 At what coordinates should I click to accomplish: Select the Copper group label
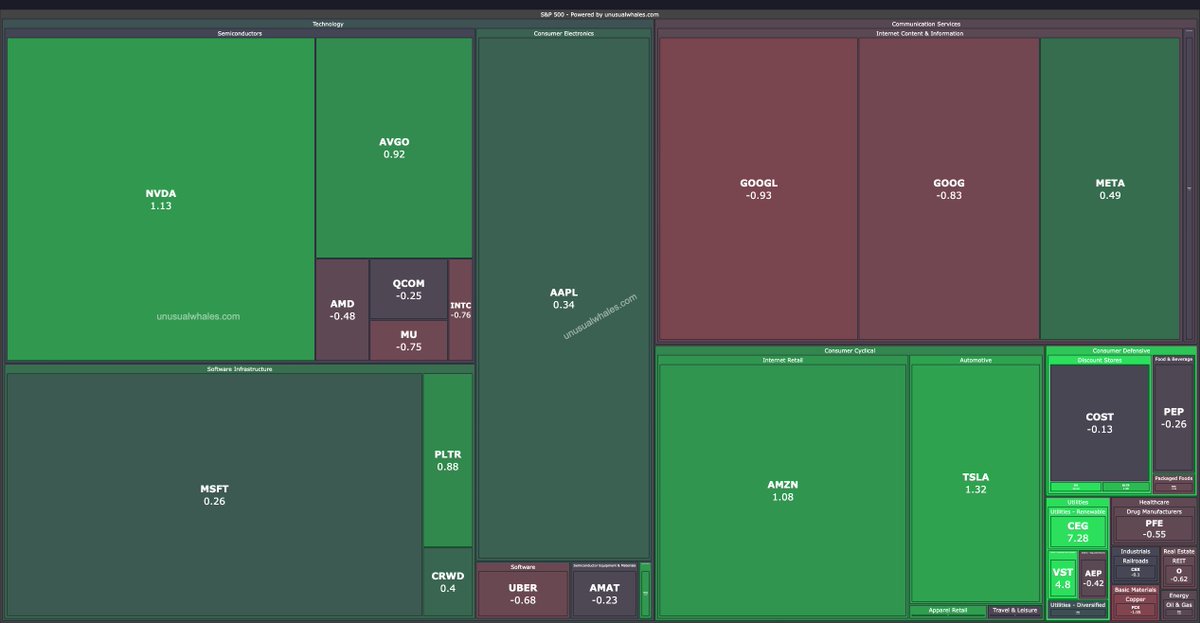(x=1135, y=599)
